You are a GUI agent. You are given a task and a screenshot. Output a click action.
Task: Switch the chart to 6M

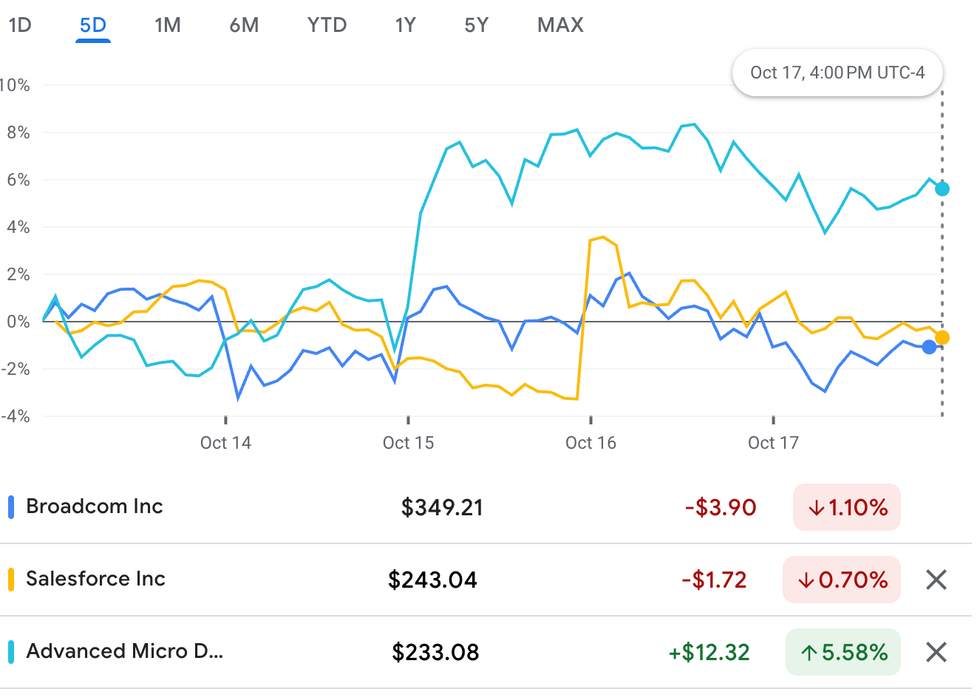[x=244, y=25]
